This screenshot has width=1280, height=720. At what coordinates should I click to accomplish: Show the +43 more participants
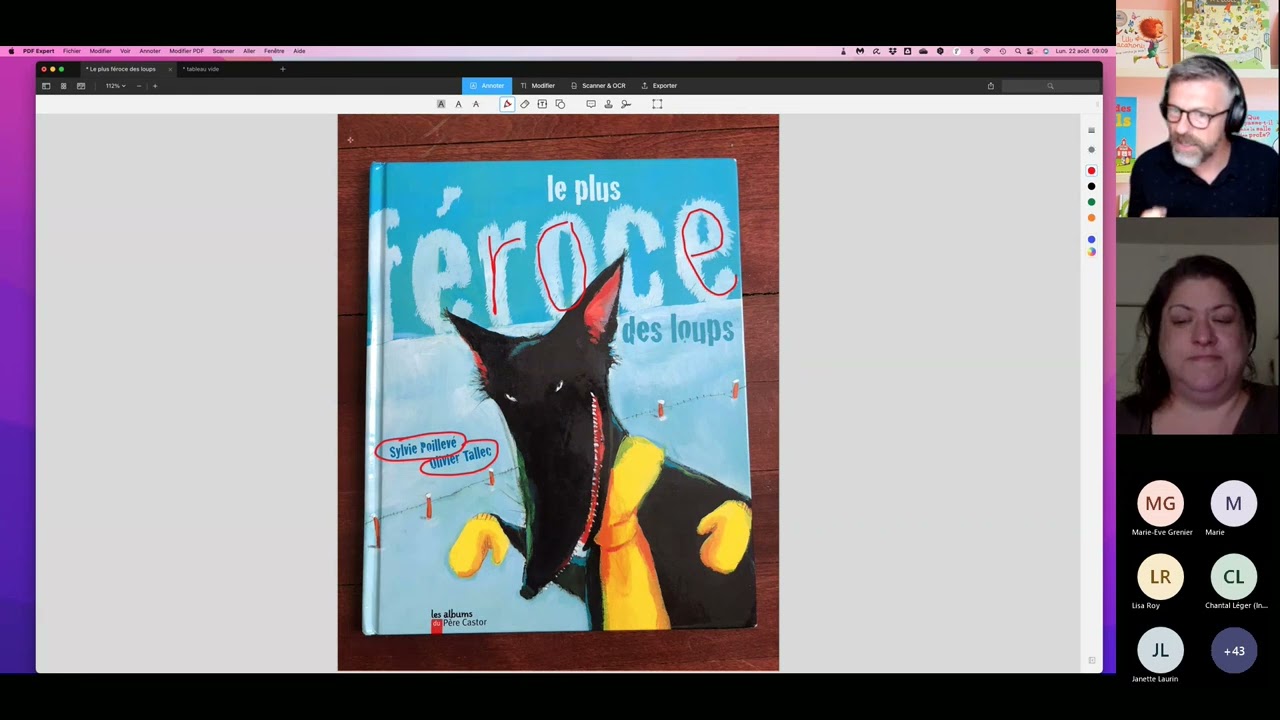tap(1234, 651)
